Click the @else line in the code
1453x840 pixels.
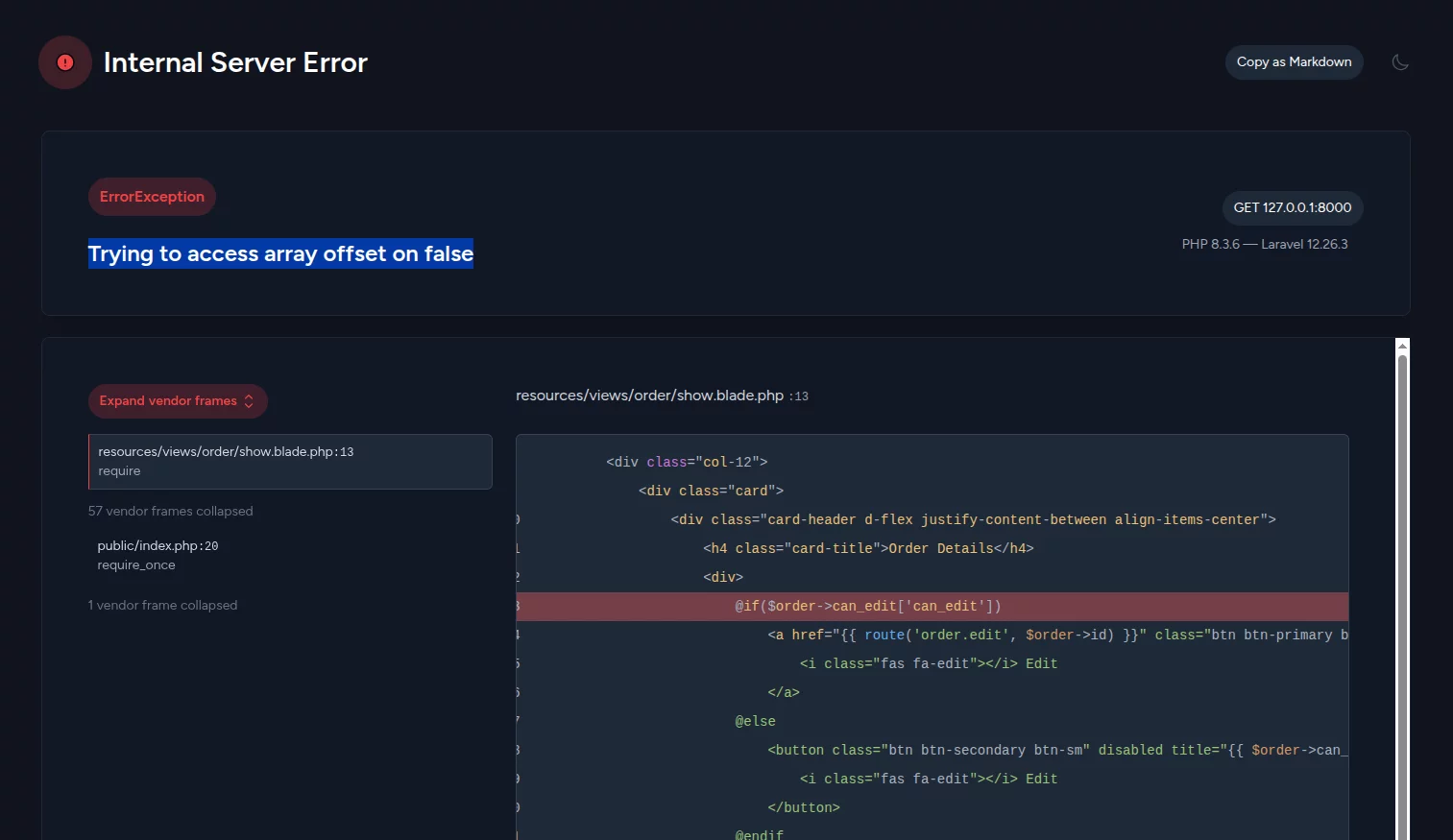click(x=755, y=721)
